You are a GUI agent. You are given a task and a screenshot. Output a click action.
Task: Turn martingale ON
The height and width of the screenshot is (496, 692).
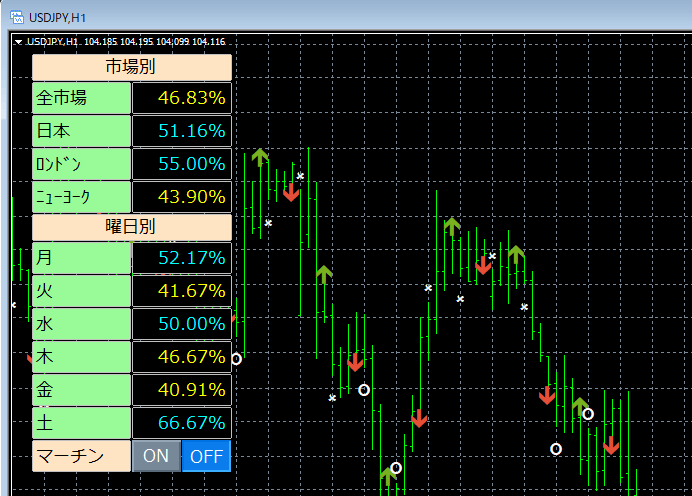pos(156,456)
